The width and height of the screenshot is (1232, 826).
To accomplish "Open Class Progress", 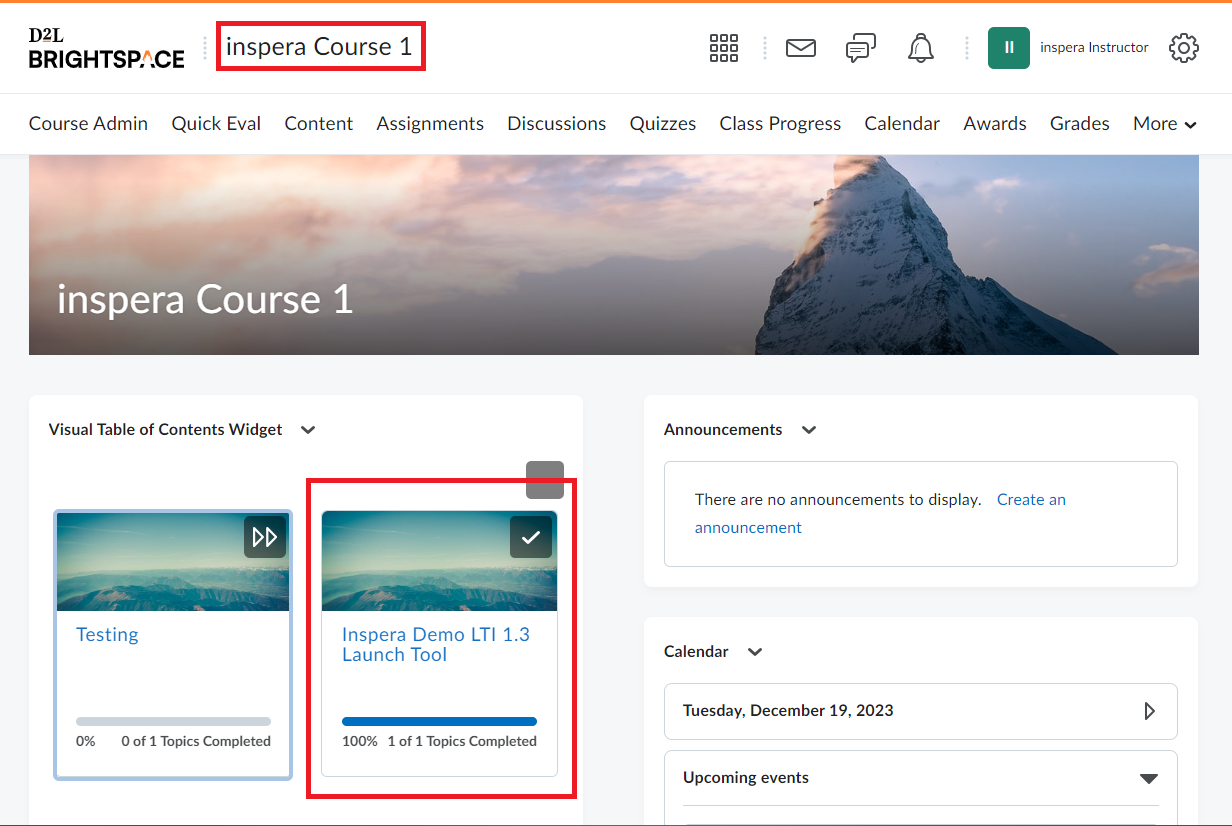I will 780,124.
